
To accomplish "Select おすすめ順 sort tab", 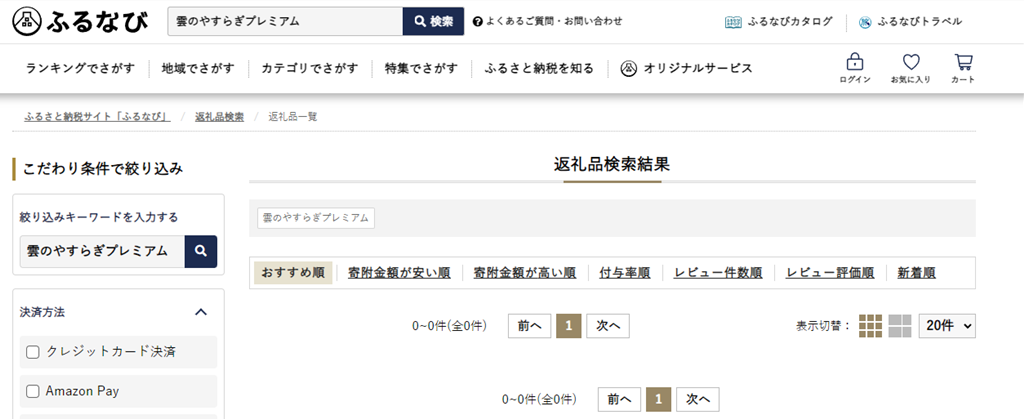I will 293,273.
